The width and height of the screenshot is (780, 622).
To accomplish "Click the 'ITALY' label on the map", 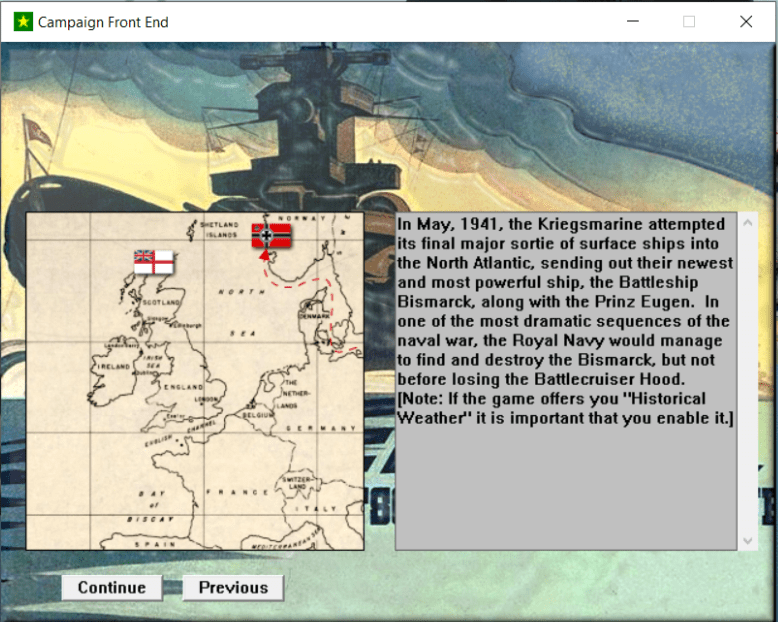I will coord(316,509).
